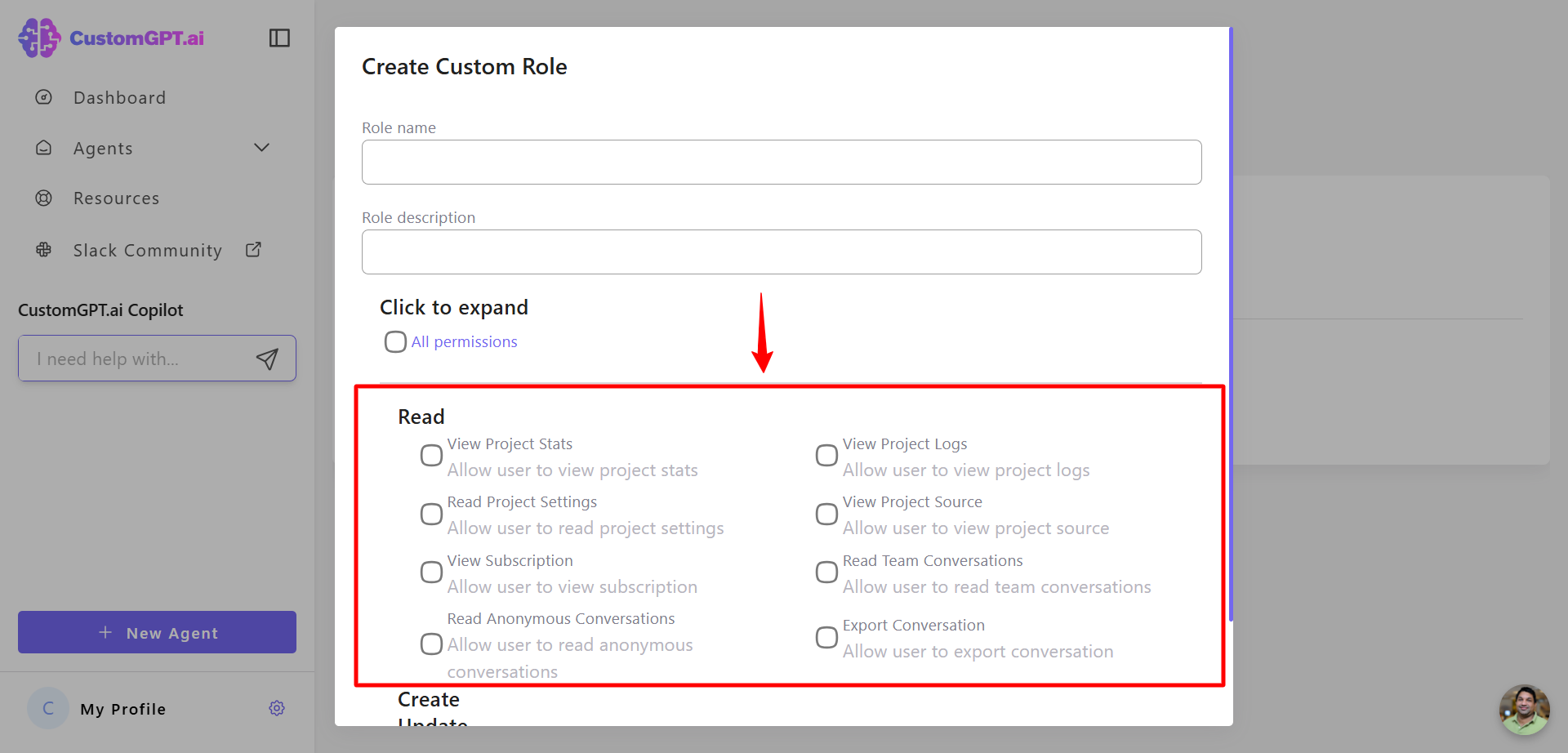Click the New Agent button

157,632
